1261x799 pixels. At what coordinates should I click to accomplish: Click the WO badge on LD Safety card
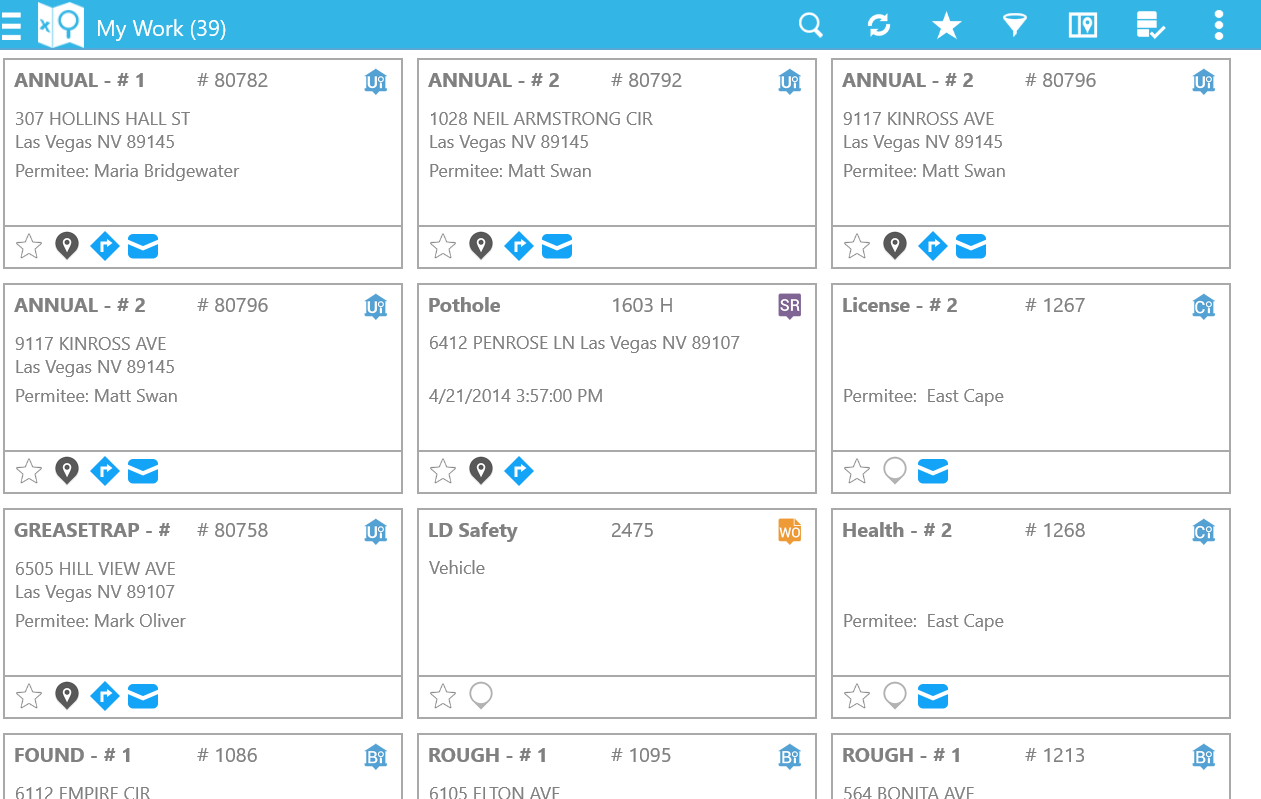pyautogui.click(x=790, y=531)
